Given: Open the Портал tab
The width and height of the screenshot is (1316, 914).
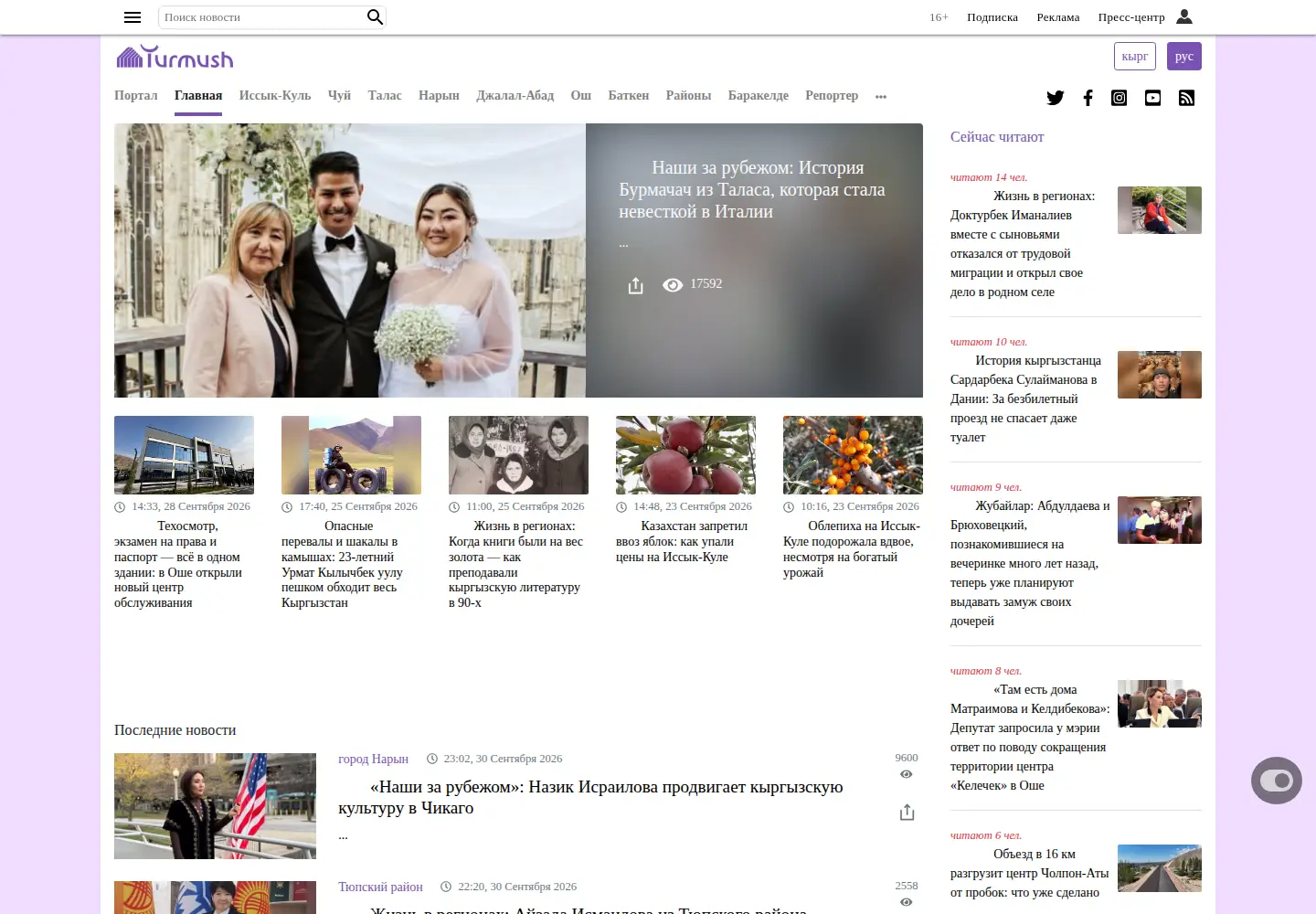Looking at the screenshot, I should (x=136, y=96).
